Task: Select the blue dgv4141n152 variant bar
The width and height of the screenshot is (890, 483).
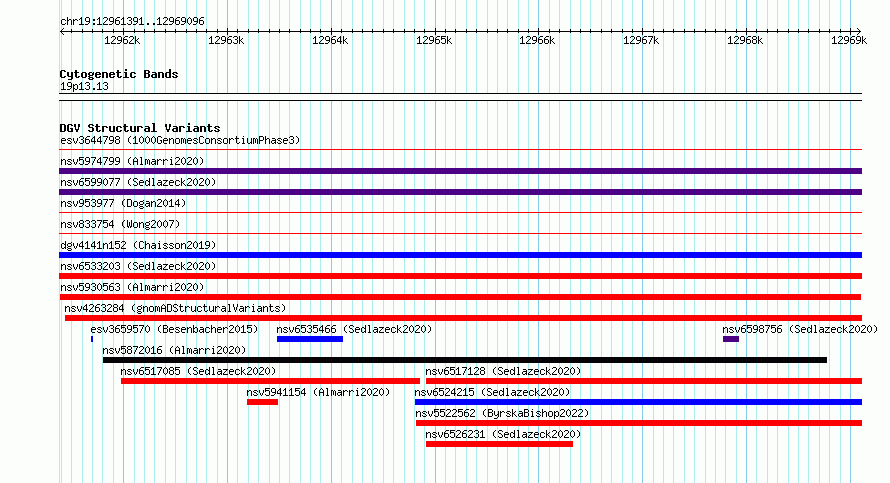Action: click(460, 255)
